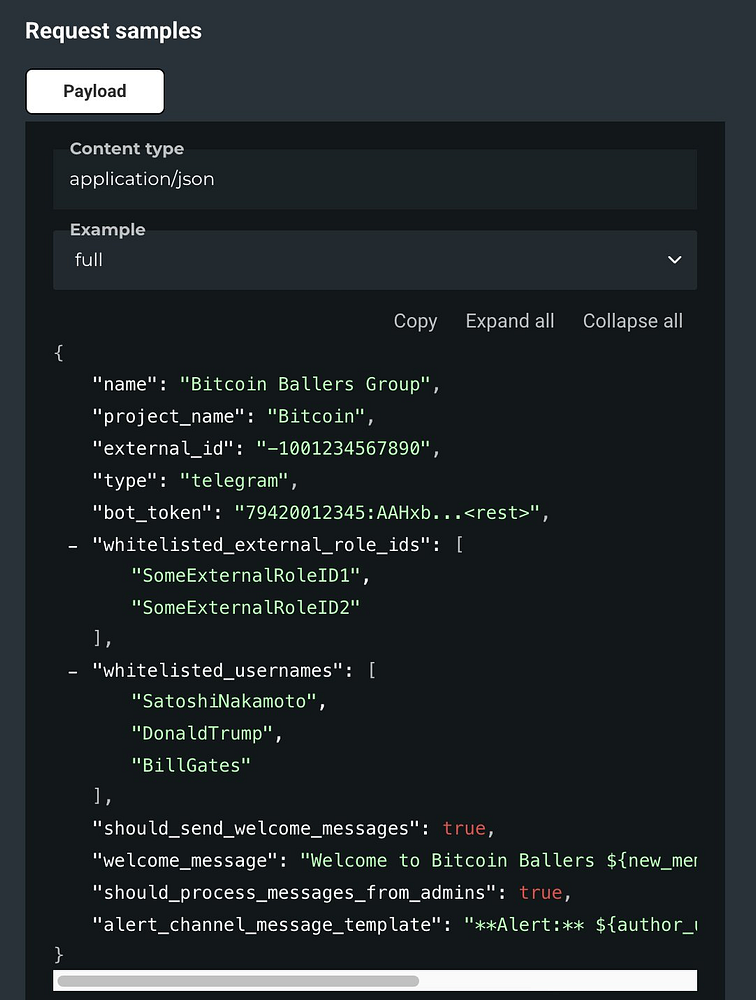Viewport: 756px width, 1000px height.
Task: Click the horizontal scrollbar under the code
Action: coord(238,981)
